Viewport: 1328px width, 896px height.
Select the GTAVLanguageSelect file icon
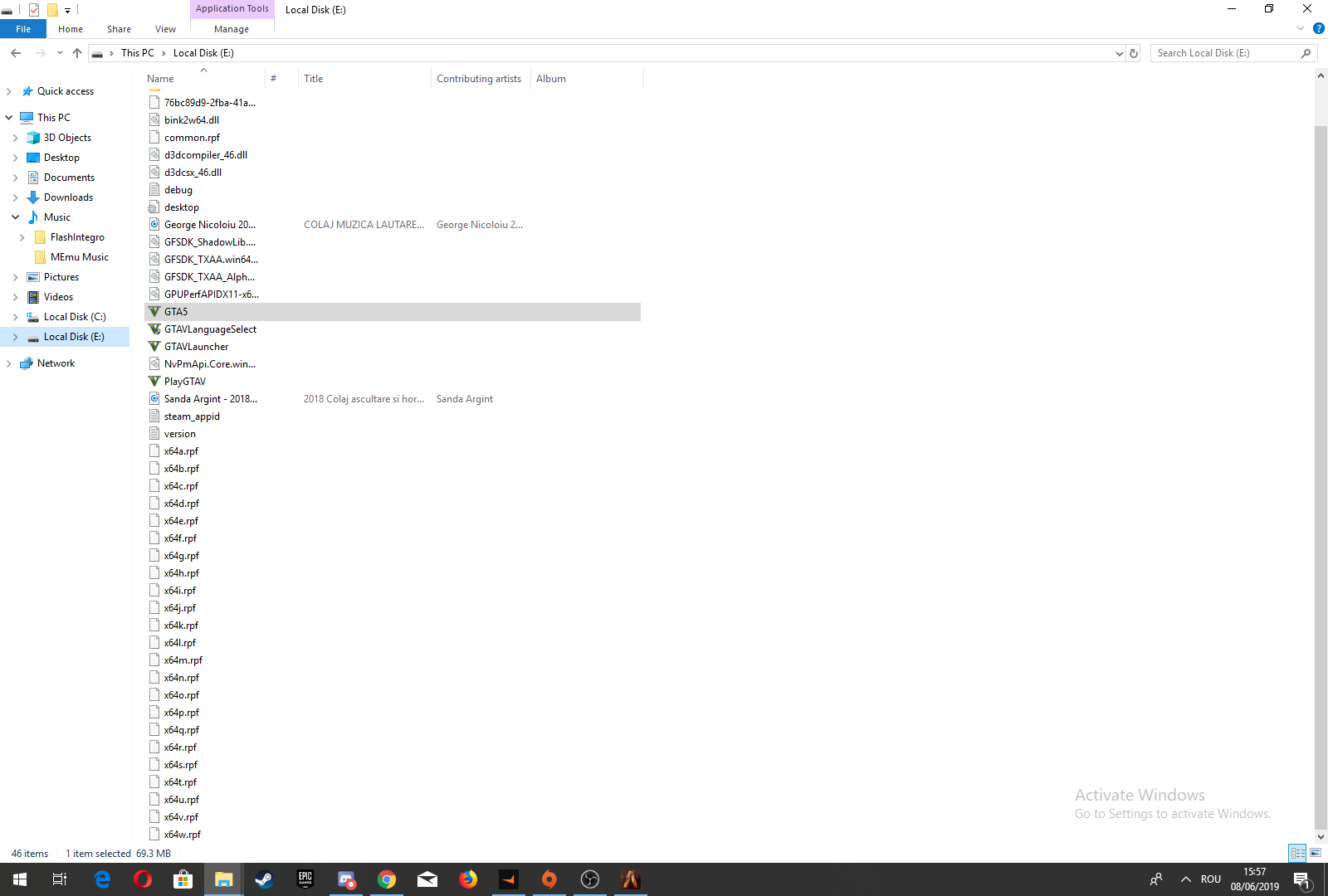pos(154,329)
